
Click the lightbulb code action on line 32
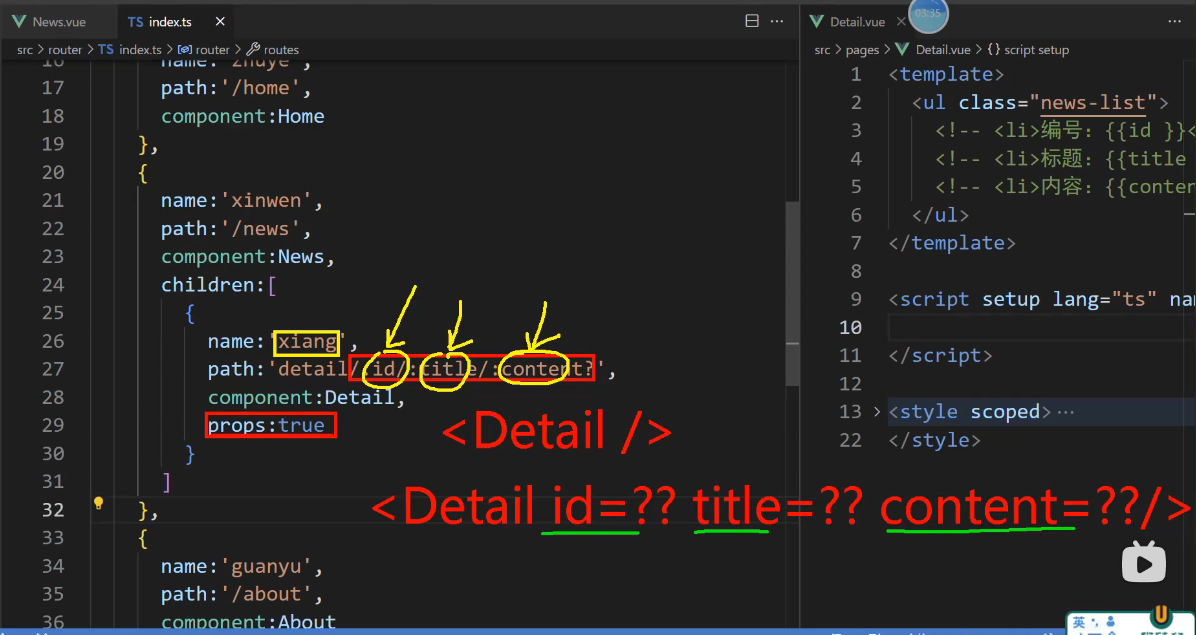pos(98,503)
